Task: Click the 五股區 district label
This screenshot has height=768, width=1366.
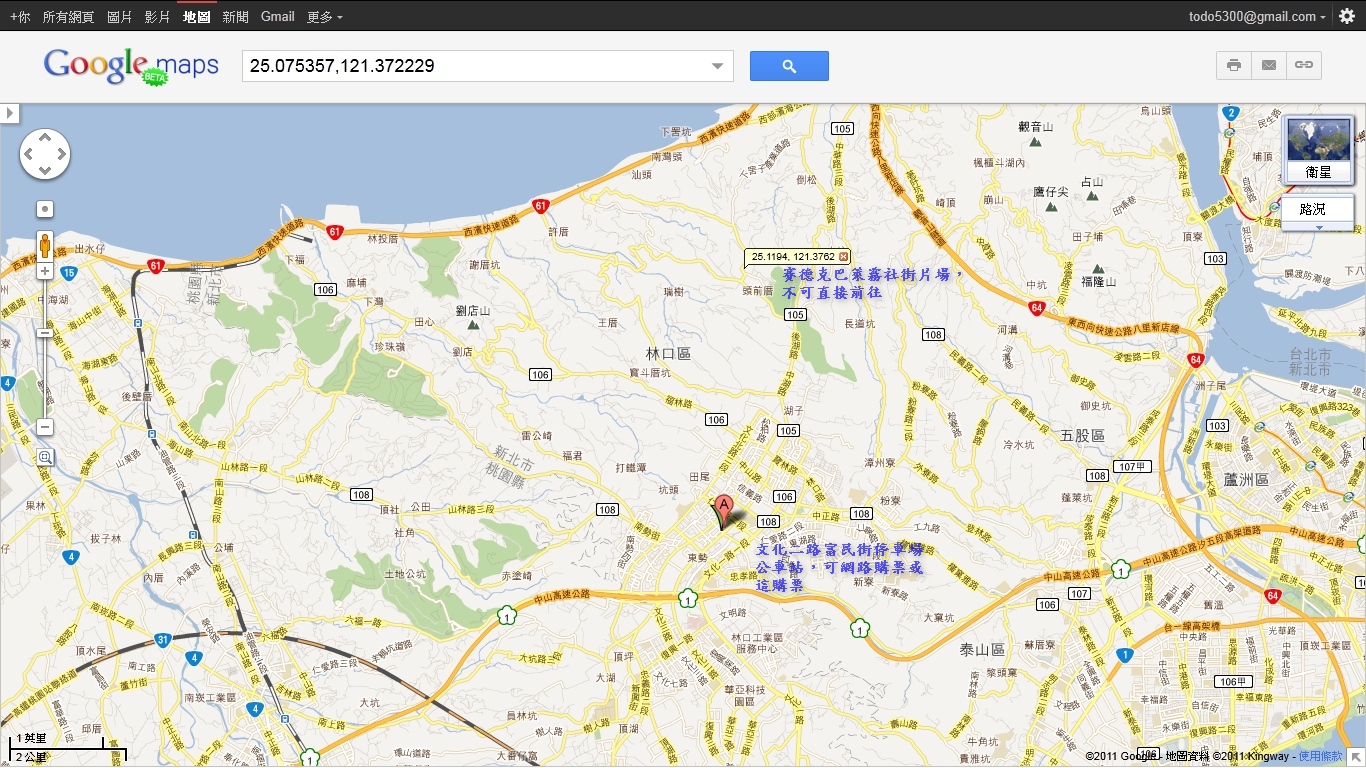Action: point(1083,436)
